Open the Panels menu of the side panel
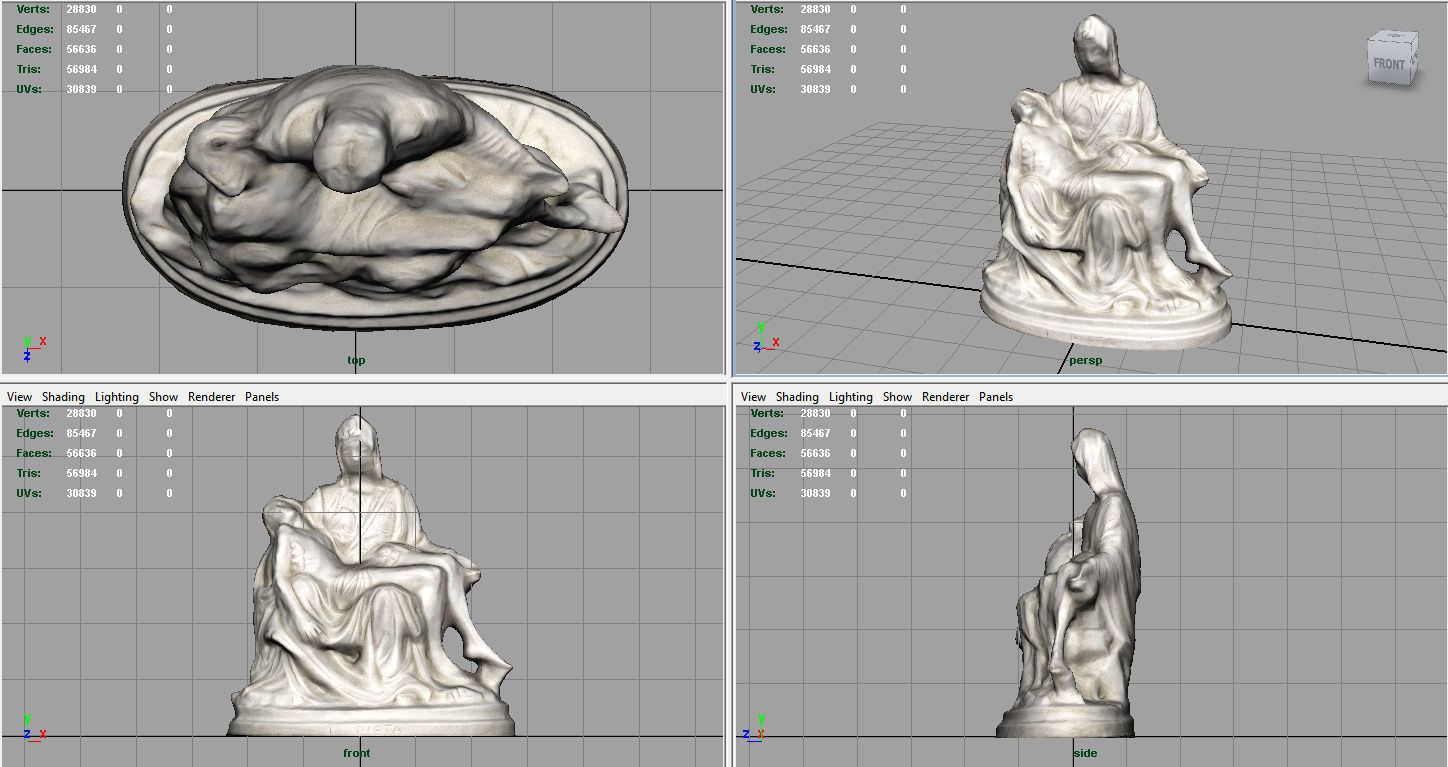The image size is (1448, 767). [x=996, y=397]
